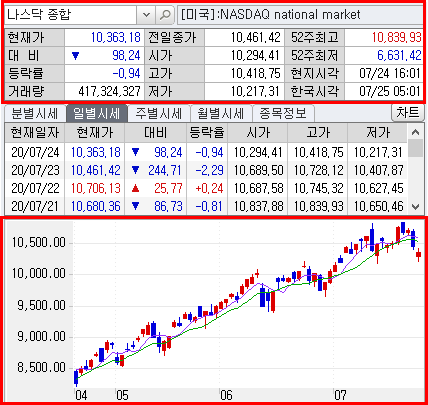Click the 07 month marker on chart axis

click(340, 396)
